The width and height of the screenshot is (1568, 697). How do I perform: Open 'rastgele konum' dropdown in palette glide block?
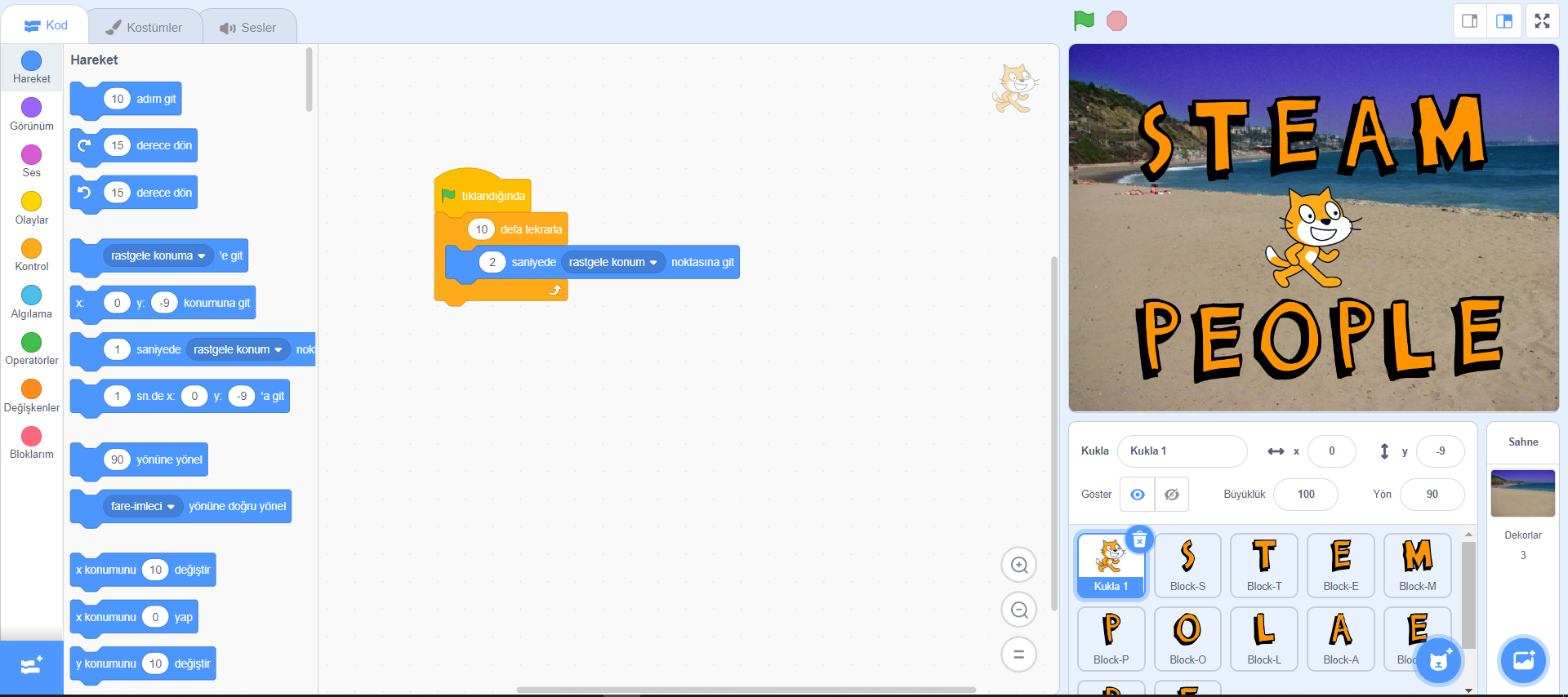pos(238,349)
